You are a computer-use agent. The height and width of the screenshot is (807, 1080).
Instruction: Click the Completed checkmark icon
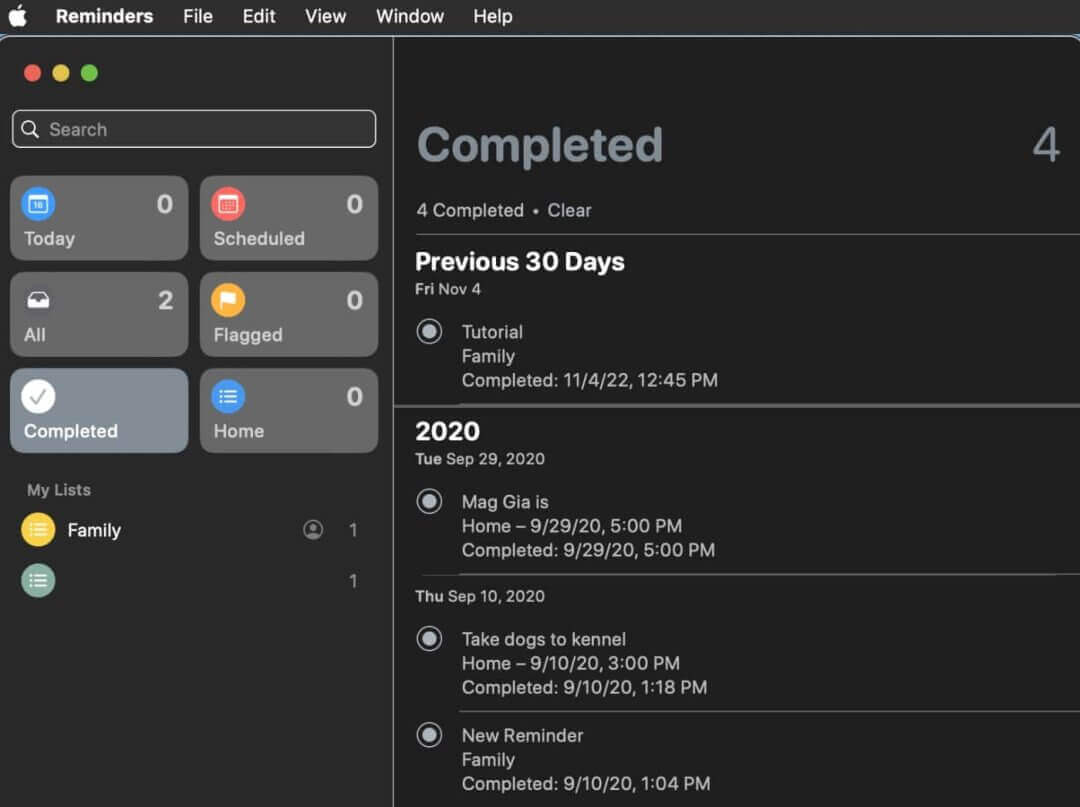[x=38, y=397]
